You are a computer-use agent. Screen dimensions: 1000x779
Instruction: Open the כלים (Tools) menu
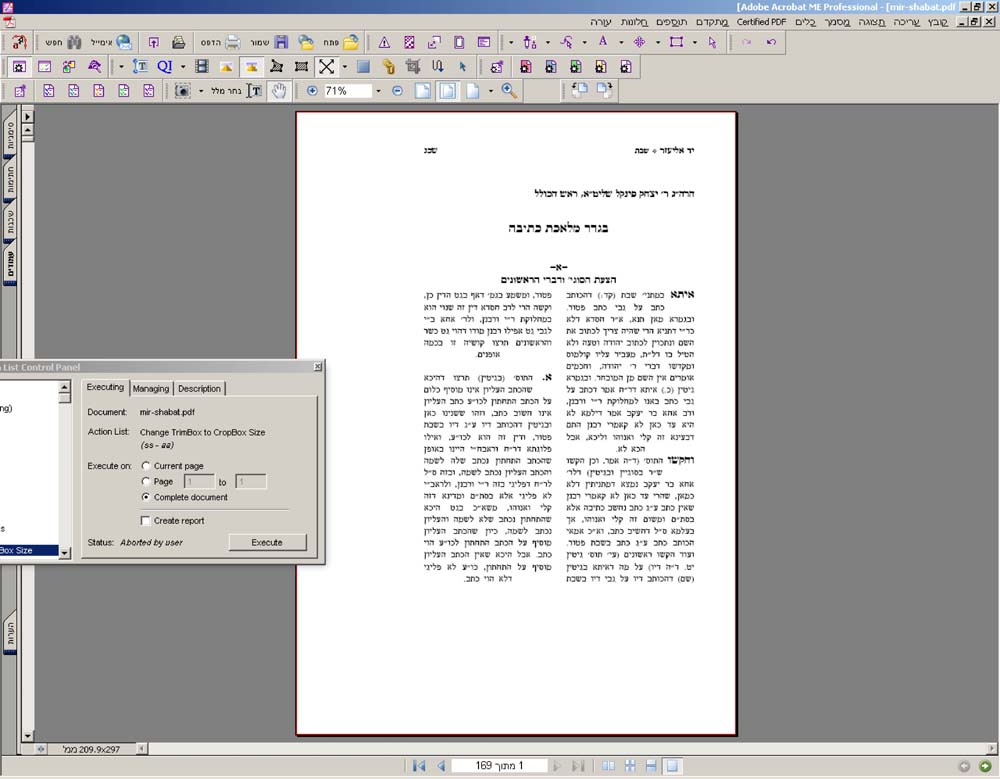point(805,22)
